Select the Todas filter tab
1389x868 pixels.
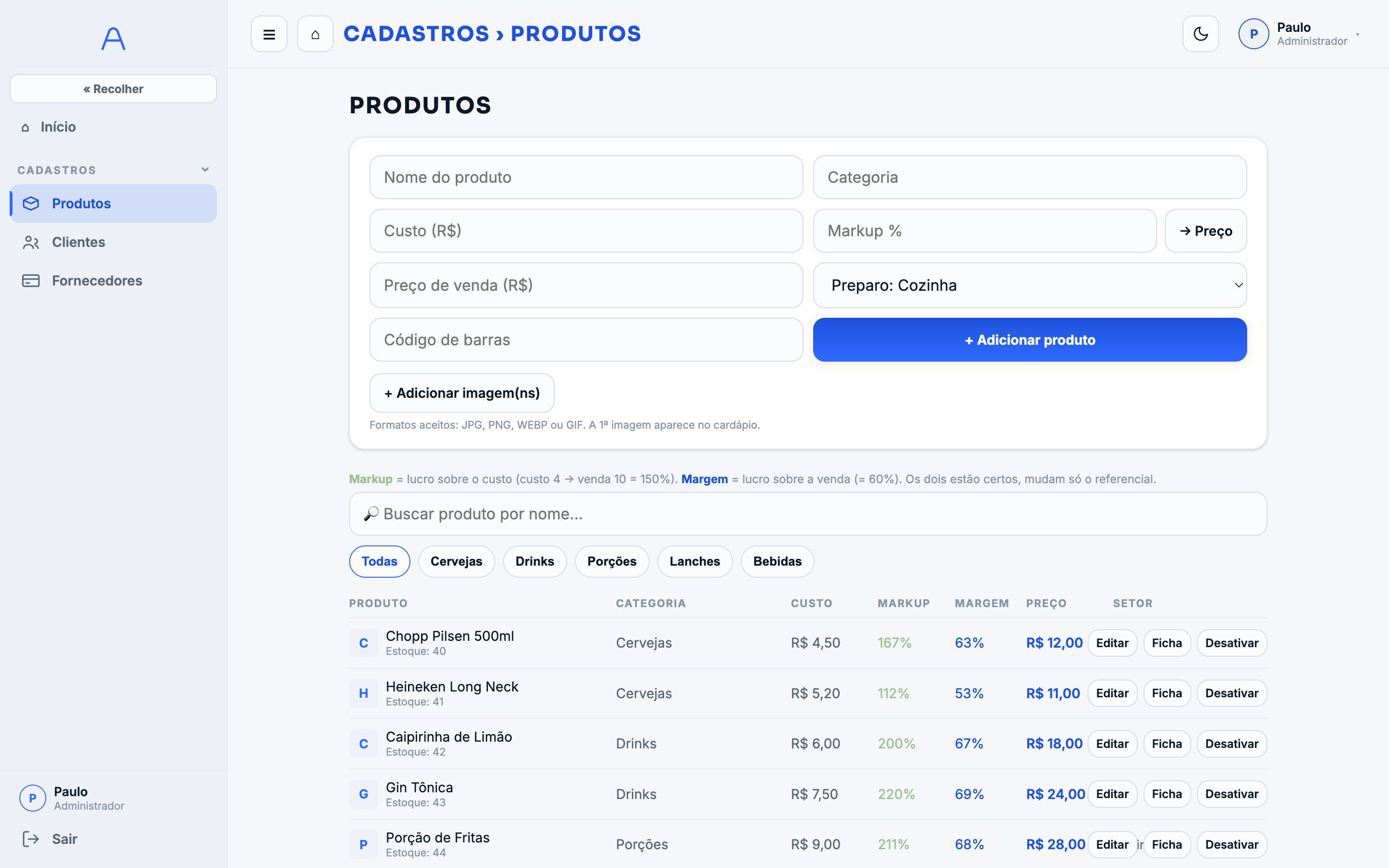[x=380, y=561]
